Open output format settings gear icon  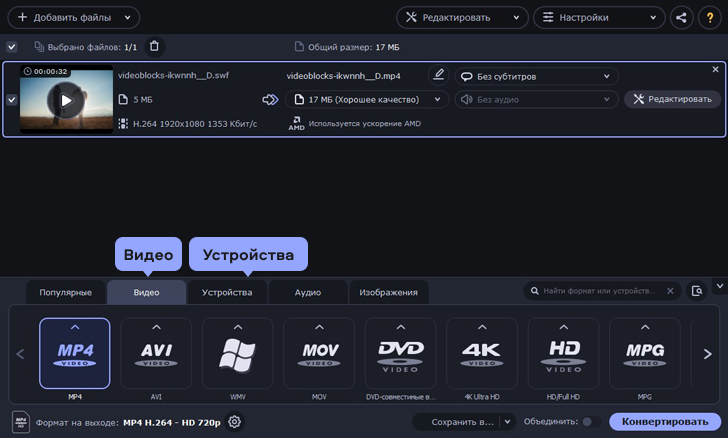point(234,422)
